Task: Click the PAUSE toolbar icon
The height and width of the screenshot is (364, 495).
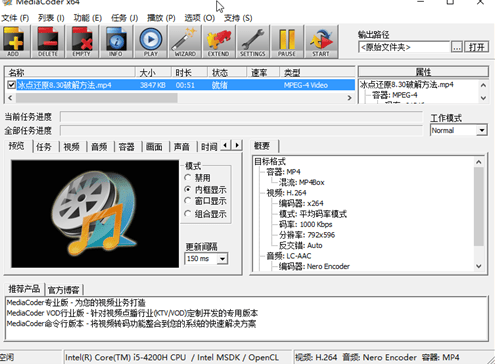Action: click(287, 42)
